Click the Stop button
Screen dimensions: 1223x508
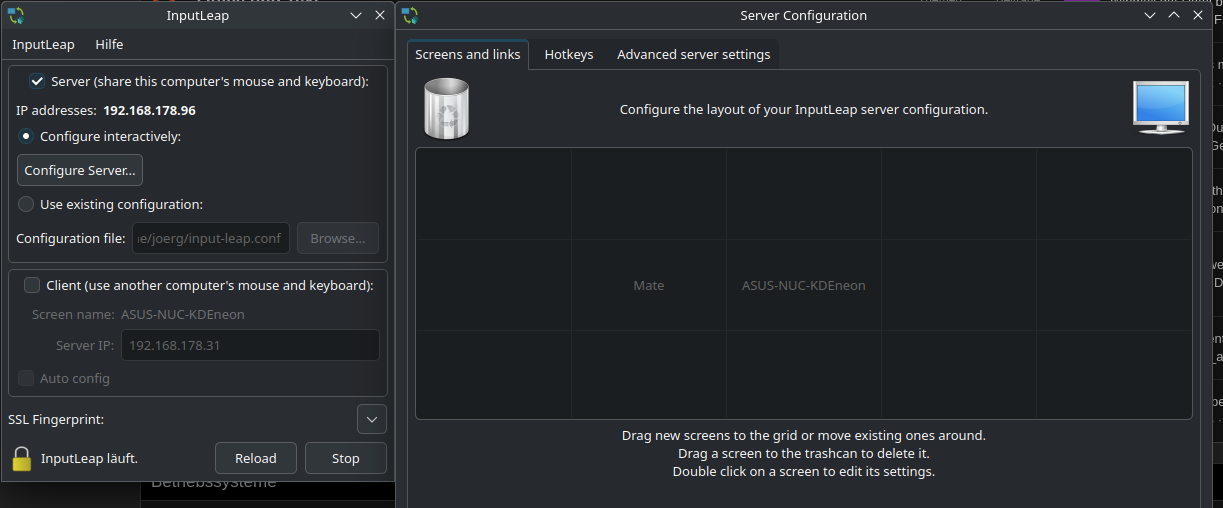click(346, 458)
